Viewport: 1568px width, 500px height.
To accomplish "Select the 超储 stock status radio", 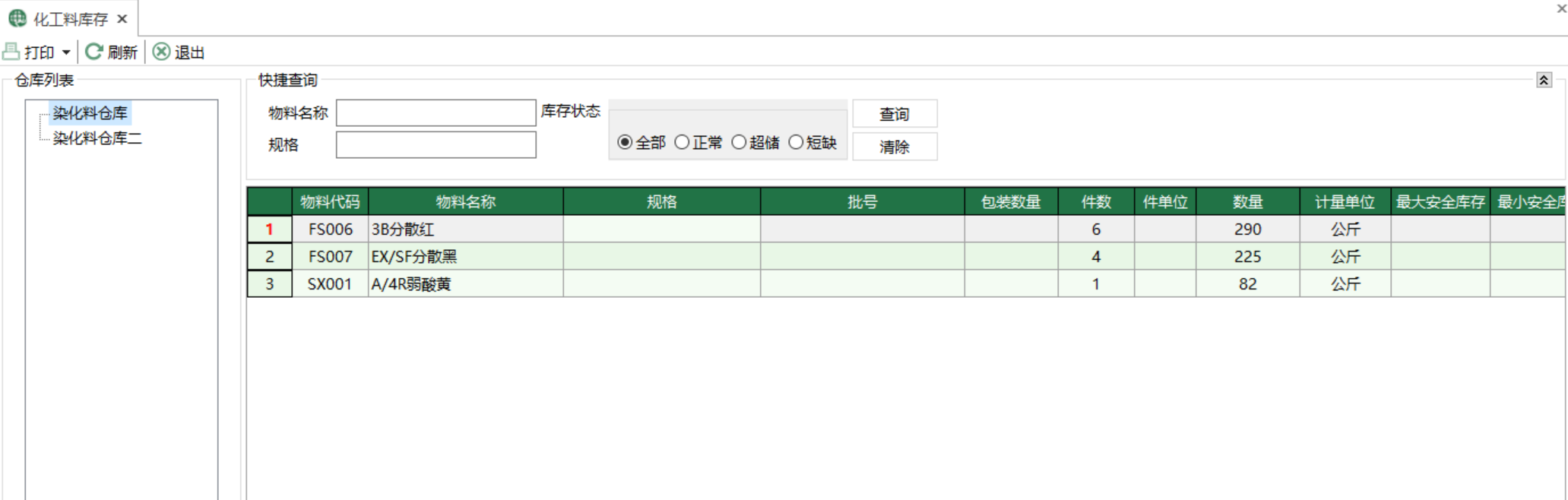I will [739, 142].
